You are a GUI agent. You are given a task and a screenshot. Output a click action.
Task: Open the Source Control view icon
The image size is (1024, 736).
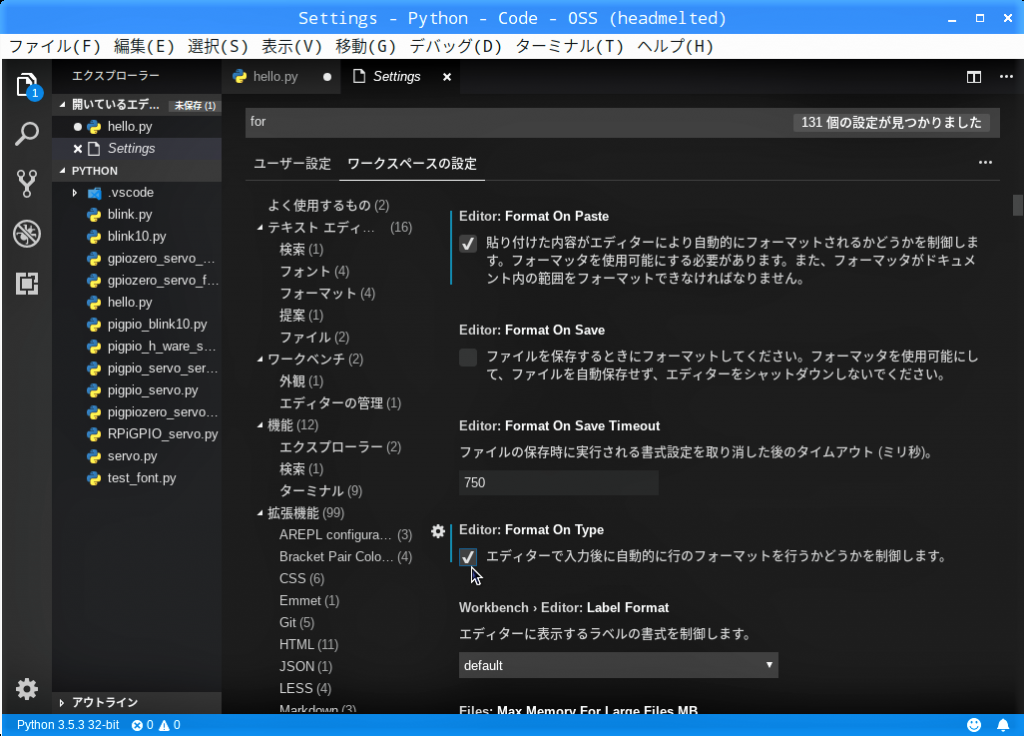(27, 183)
